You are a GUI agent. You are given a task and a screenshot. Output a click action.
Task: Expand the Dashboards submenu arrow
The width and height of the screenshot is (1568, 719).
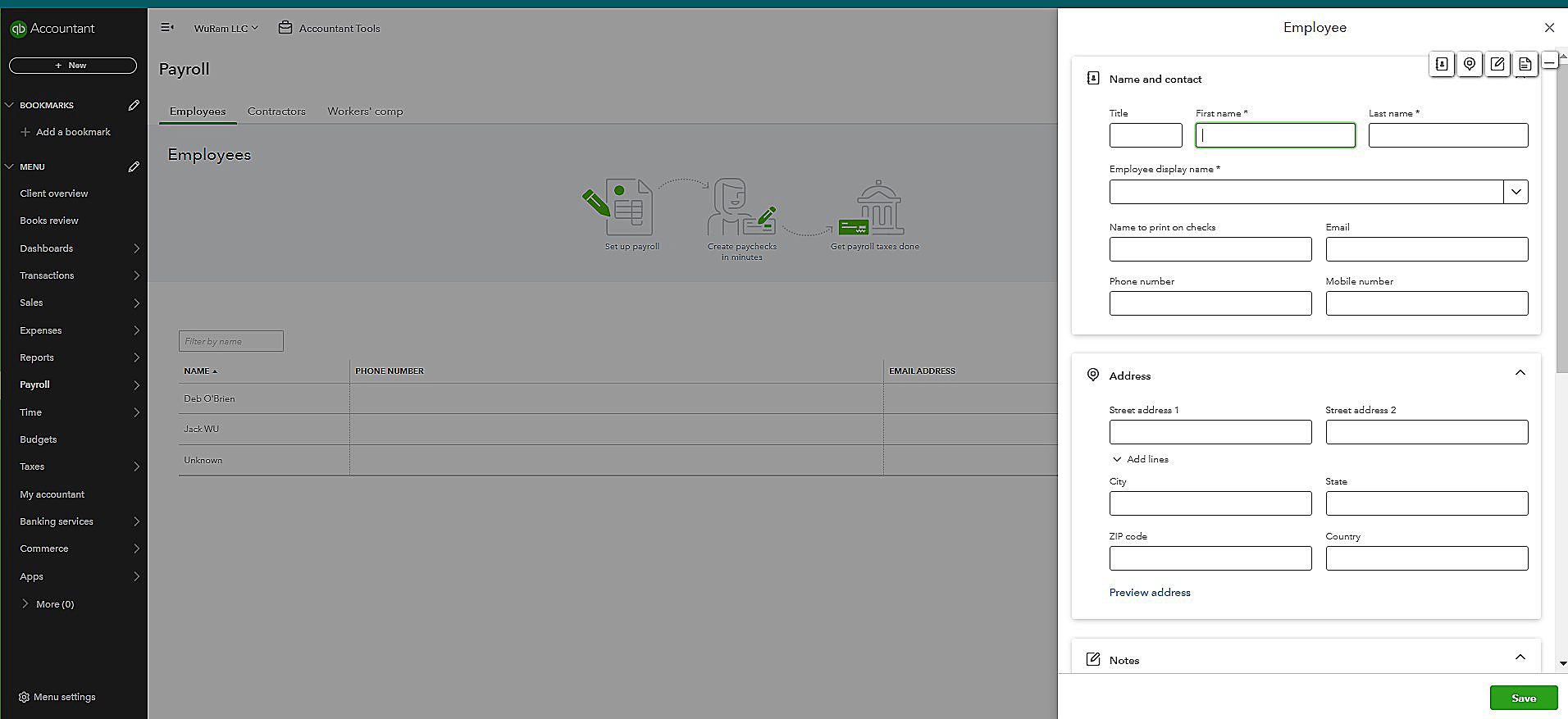point(136,248)
